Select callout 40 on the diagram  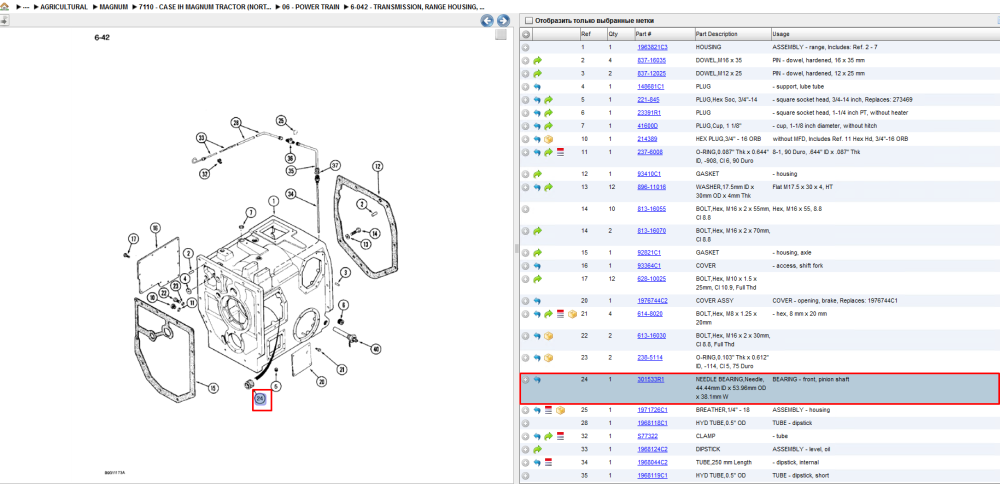[376, 349]
